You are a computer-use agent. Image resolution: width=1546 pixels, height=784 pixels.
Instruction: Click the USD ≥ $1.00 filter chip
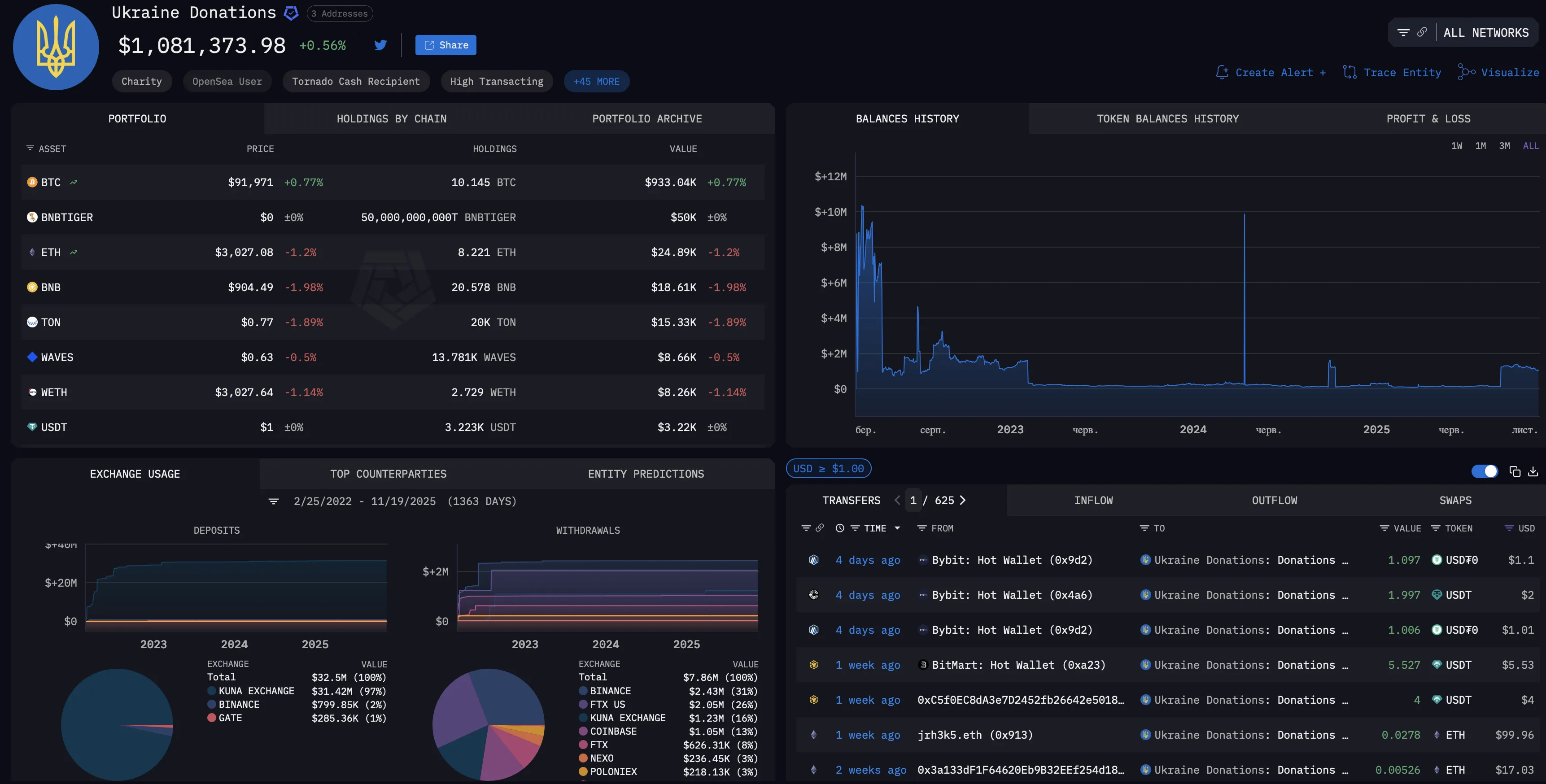[x=828, y=469]
